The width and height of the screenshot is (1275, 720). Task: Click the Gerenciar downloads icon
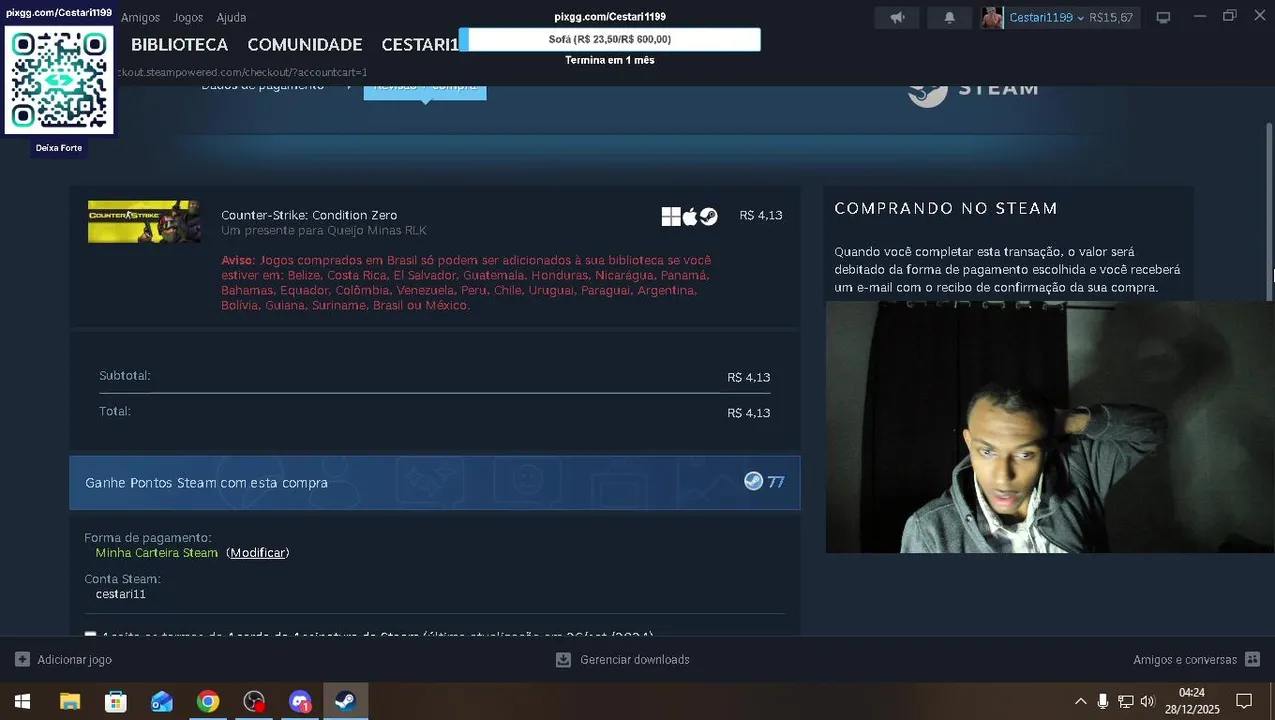[x=563, y=660]
